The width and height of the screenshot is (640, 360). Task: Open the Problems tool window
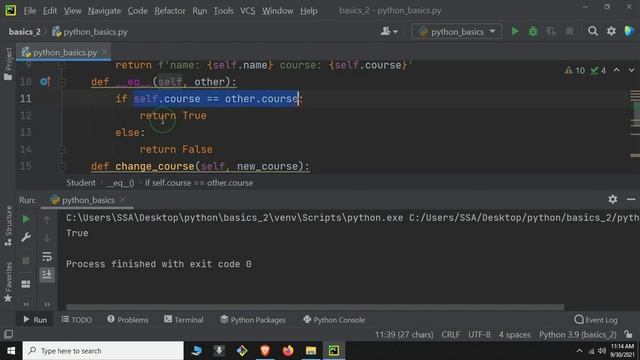click(x=128, y=320)
